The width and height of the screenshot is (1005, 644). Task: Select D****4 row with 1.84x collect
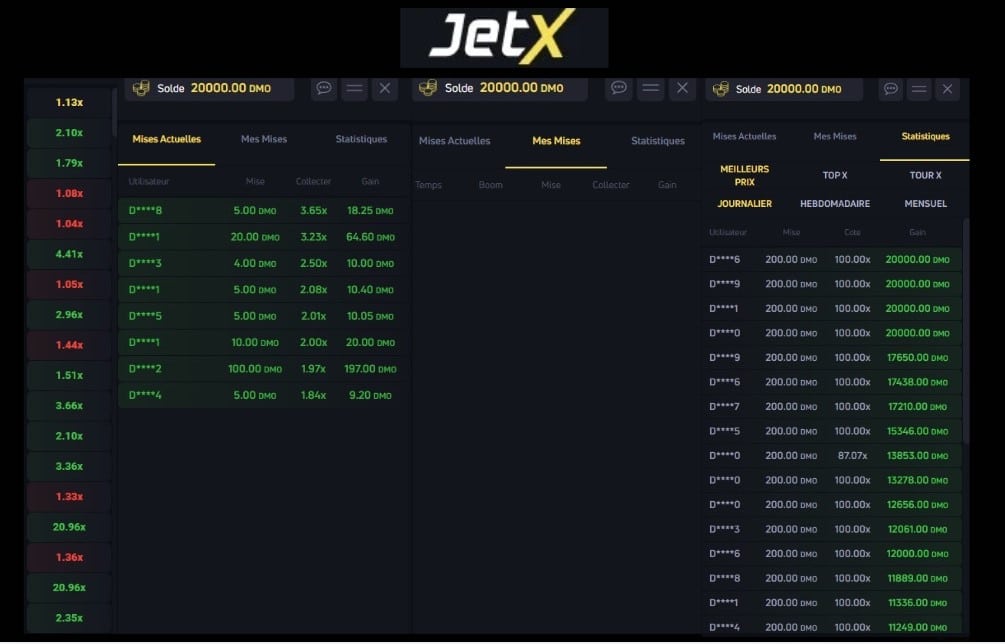click(262, 395)
